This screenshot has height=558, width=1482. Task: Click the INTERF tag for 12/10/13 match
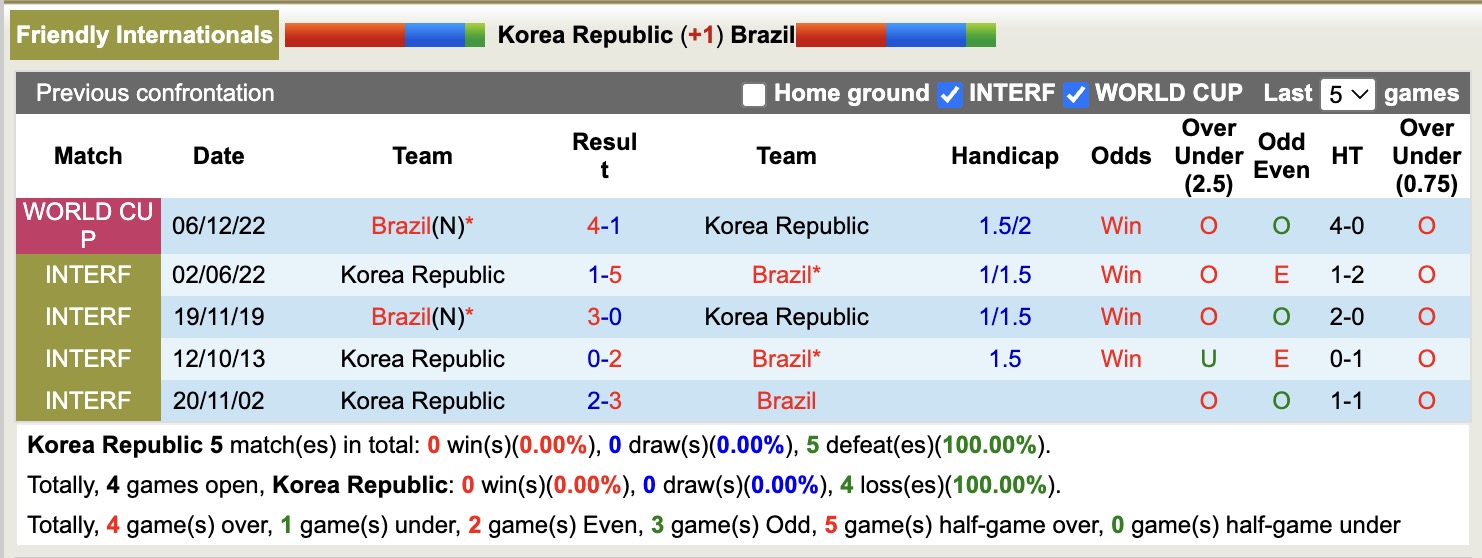[x=88, y=359]
